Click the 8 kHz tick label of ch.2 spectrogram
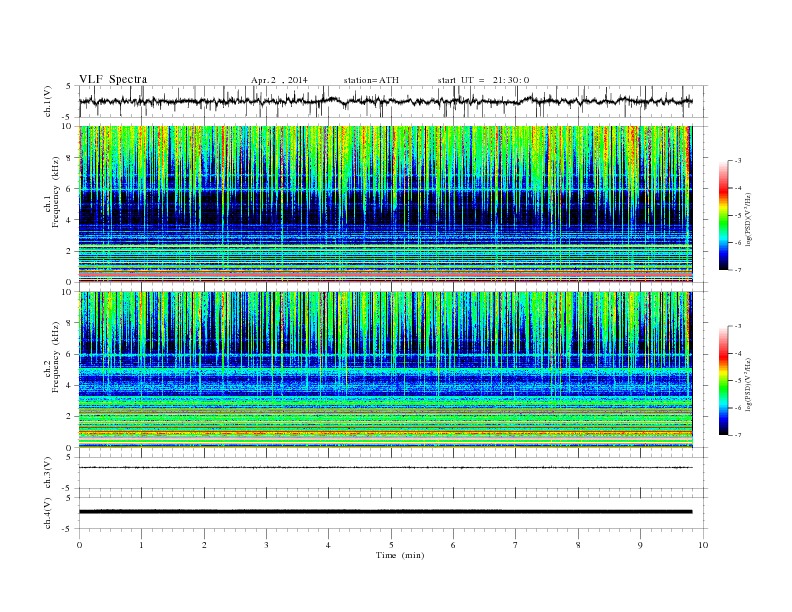This screenshot has height=612, width=792. pyautogui.click(x=70, y=323)
